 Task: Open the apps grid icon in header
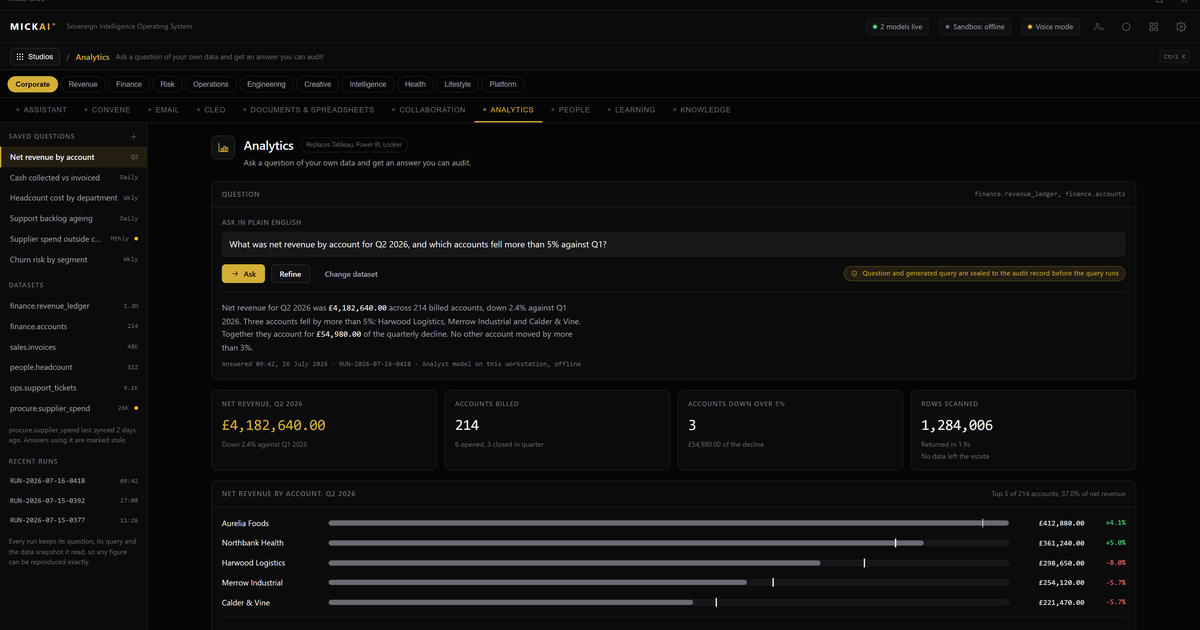1154,27
